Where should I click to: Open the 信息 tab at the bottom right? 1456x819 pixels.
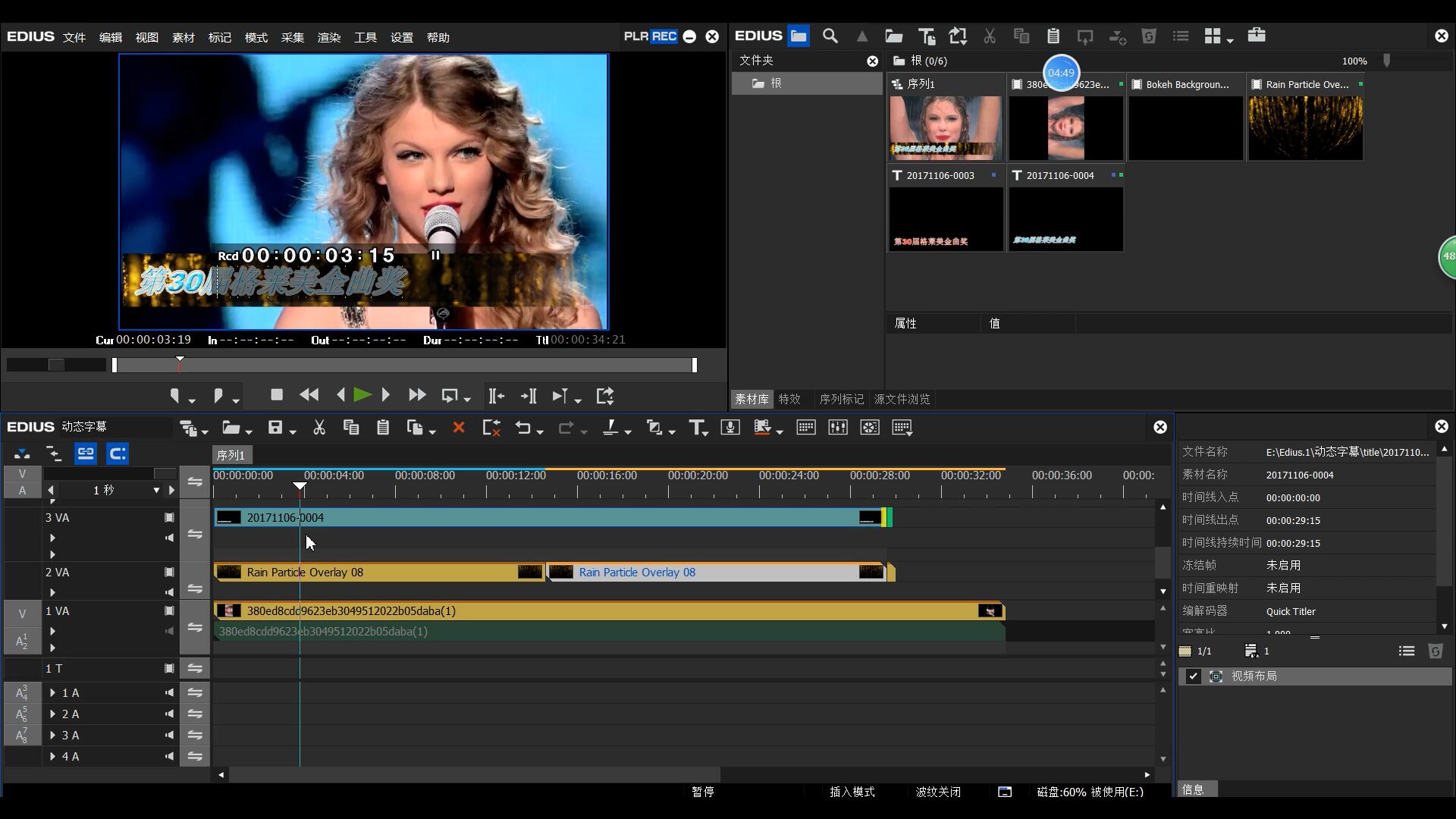[1197, 789]
